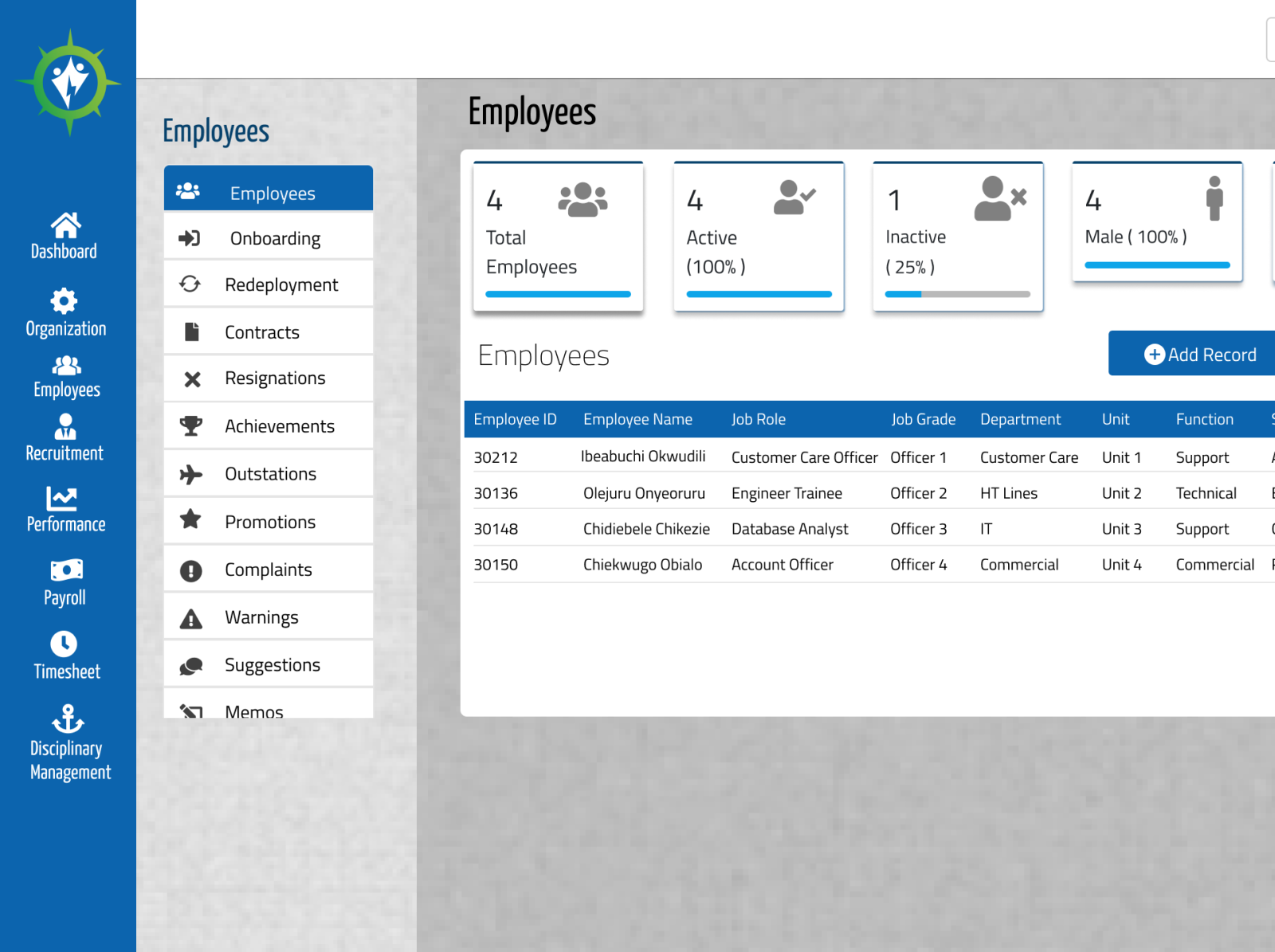
Task: Click the Inactive employees progress bar
Action: (x=957, y=295)
